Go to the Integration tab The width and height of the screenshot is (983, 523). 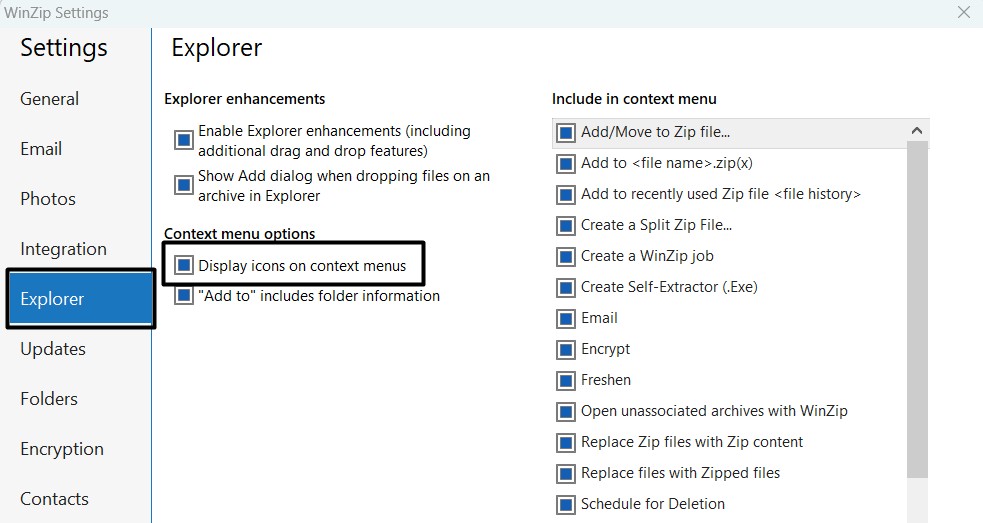pos(63,249)
